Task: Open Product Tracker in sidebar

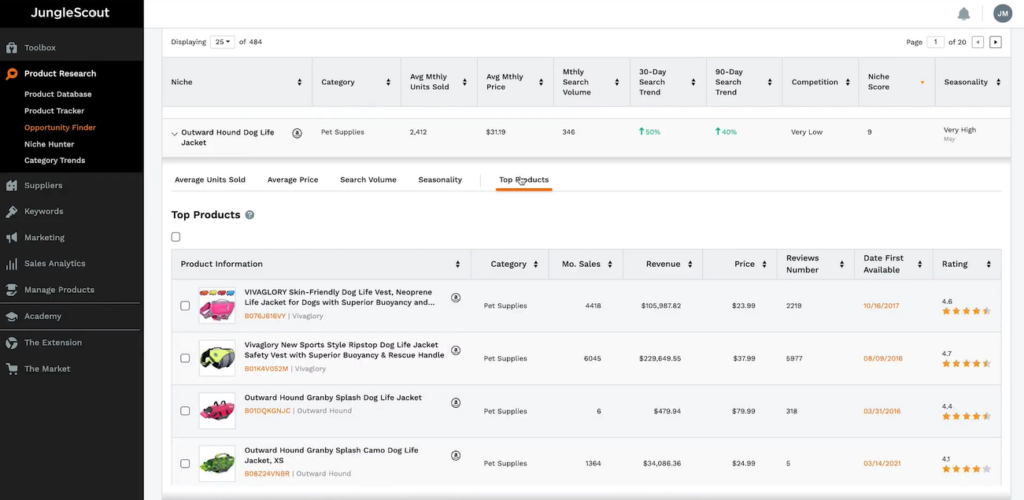Action: [x=54, y=111]
